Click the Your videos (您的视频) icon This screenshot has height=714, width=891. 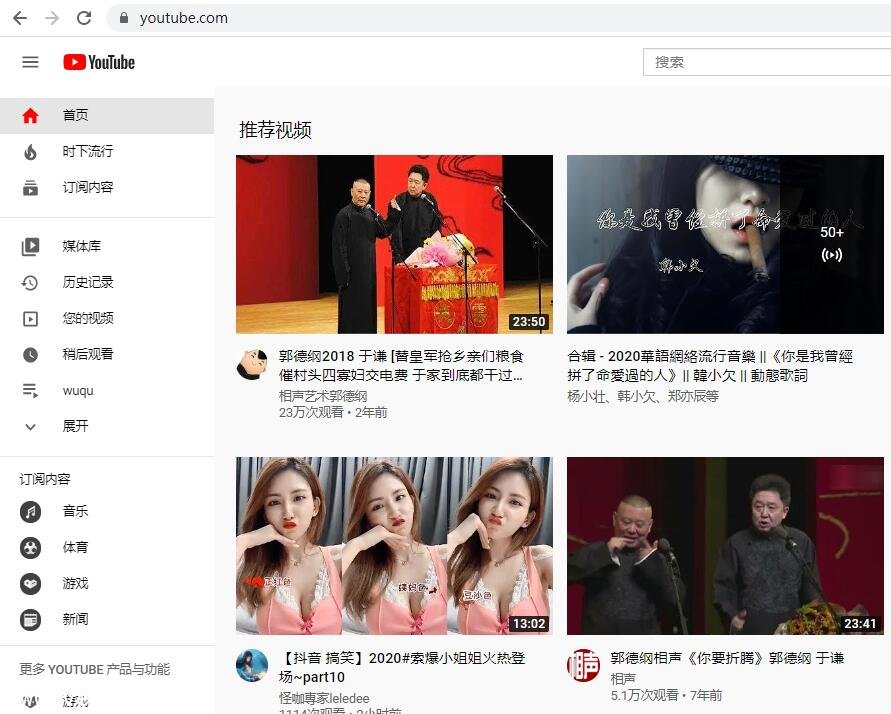[x=30, y=319]
